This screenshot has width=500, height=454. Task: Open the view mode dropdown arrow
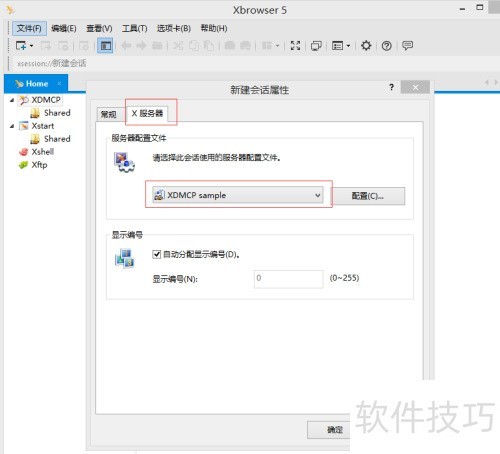pos(348,46)
